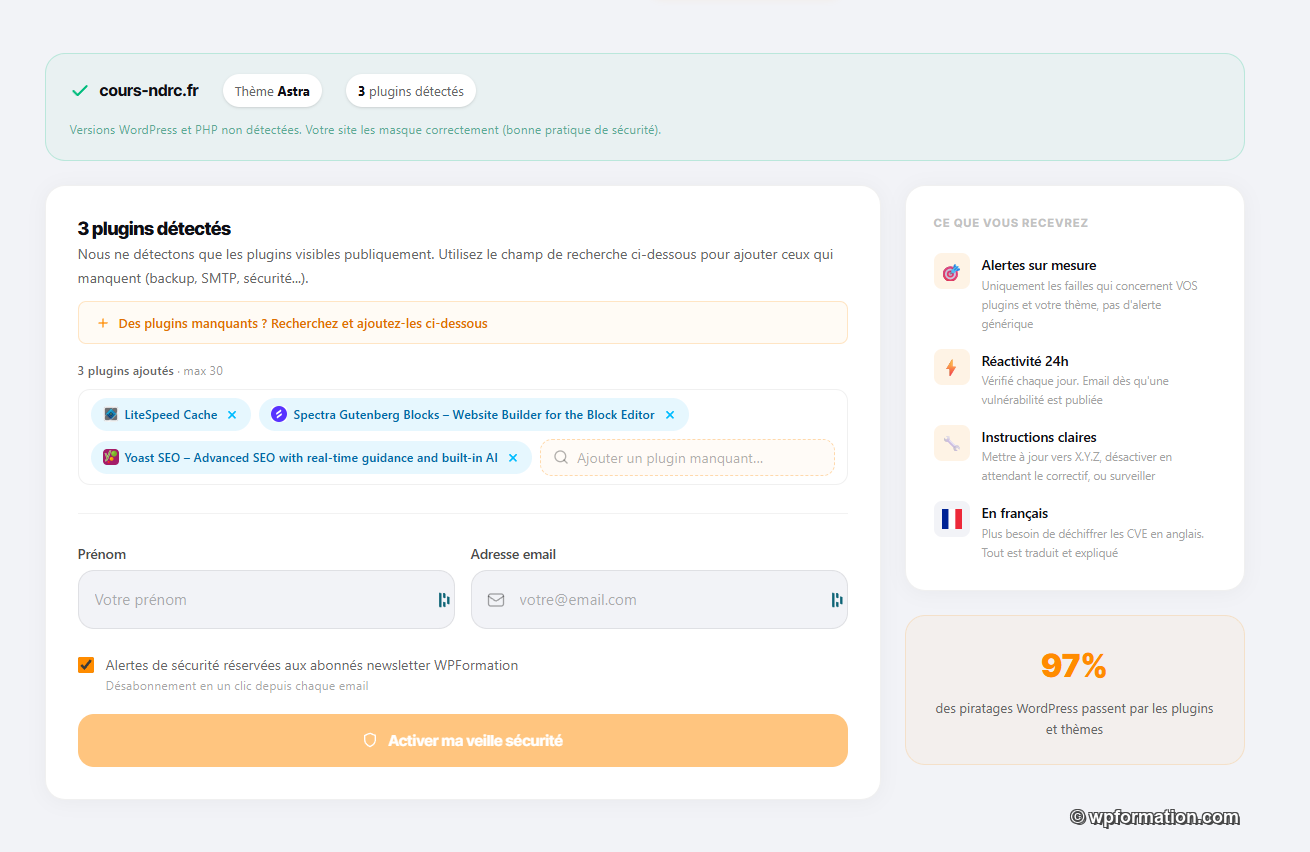The image size is (1310, 852).
Task: Click the Thème Astra badge
Action: click(x=272, y=91)
